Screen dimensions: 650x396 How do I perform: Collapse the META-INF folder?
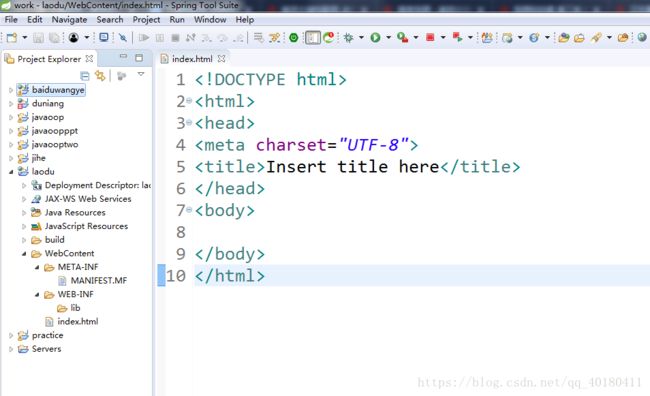pos(37,267)
